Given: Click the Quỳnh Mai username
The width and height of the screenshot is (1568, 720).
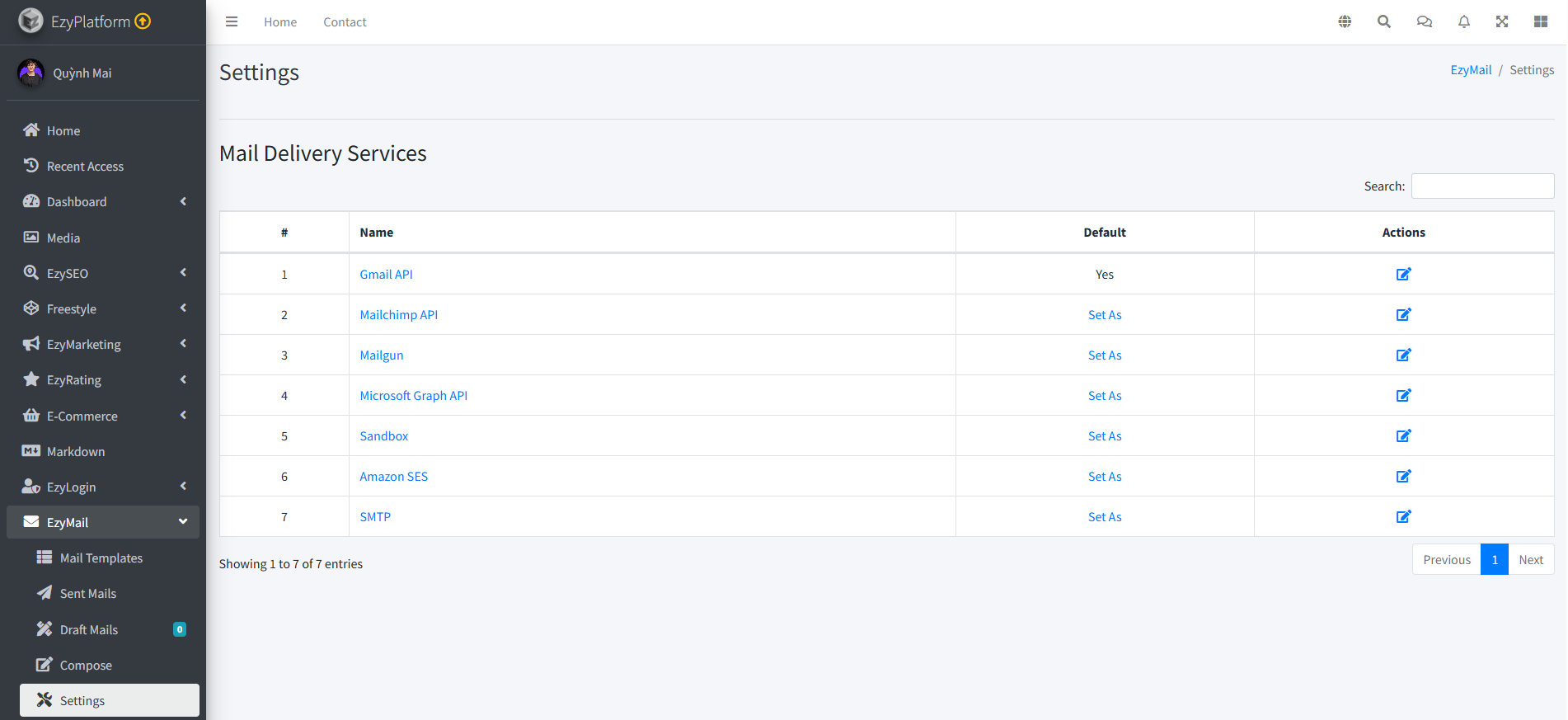Looking at the screenshot, I should pyautogui.click(x=82, y=73).
